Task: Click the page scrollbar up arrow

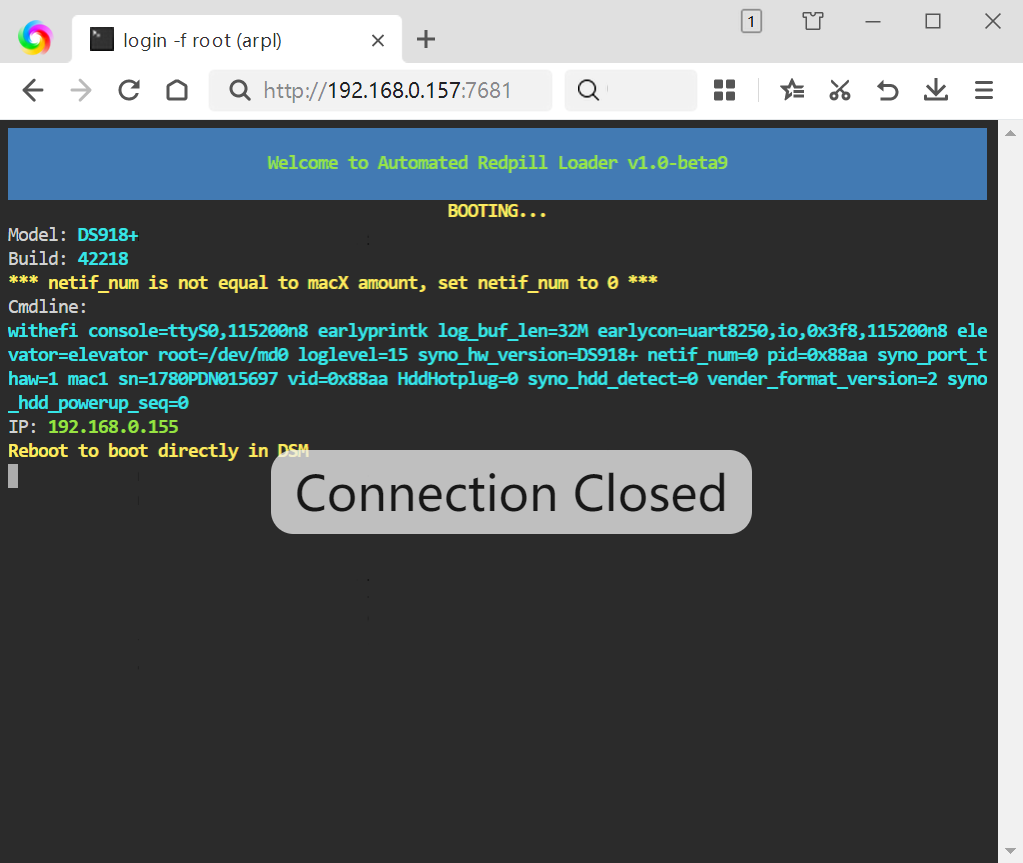Action: pos(1010,133)
